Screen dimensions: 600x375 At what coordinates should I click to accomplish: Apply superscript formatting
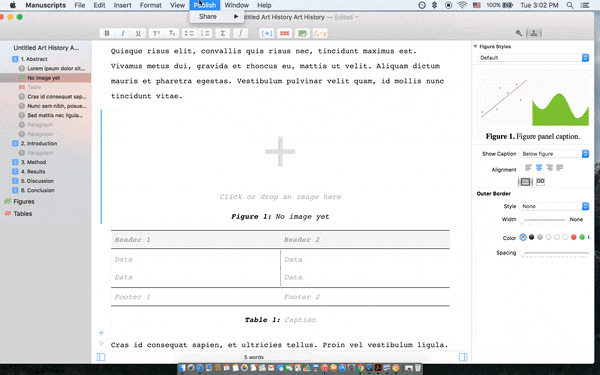click(x=157, y=33)
